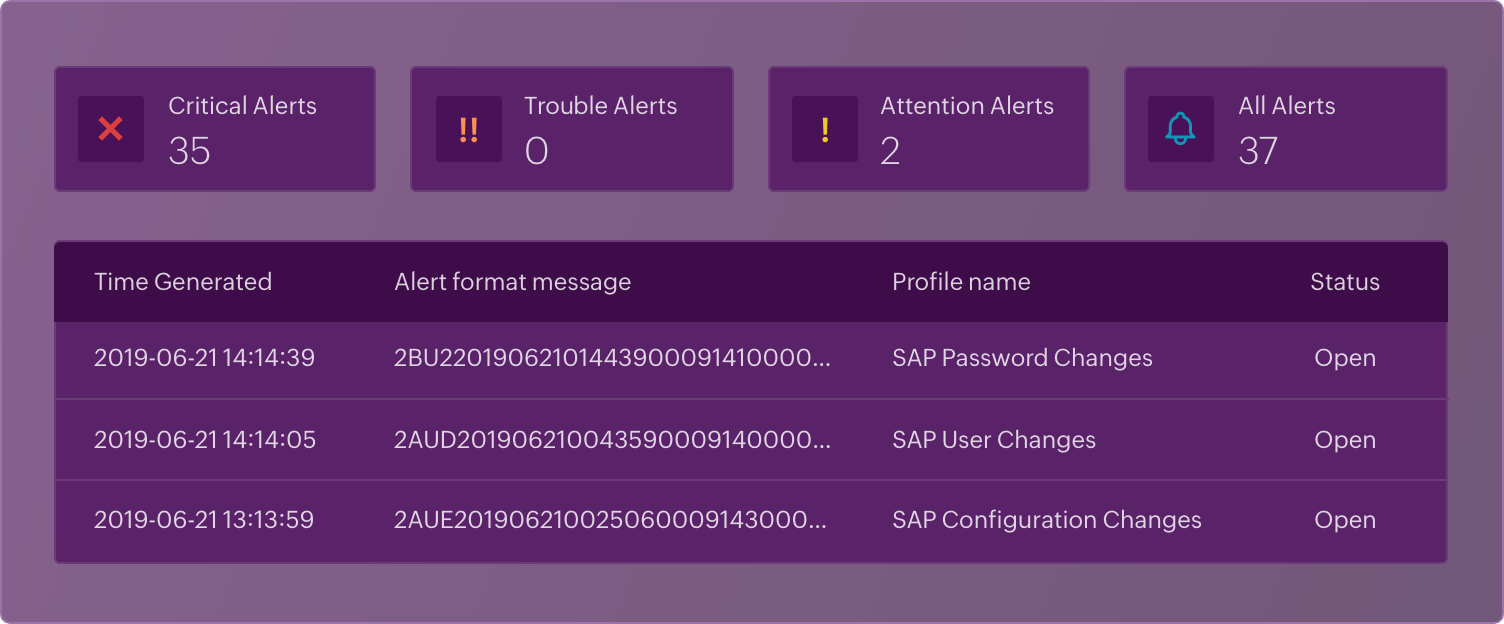Viewport: 1504px width, 624px height.
Task: Select the SAP Password Changes profile
Action: (x=1022, y=358)
